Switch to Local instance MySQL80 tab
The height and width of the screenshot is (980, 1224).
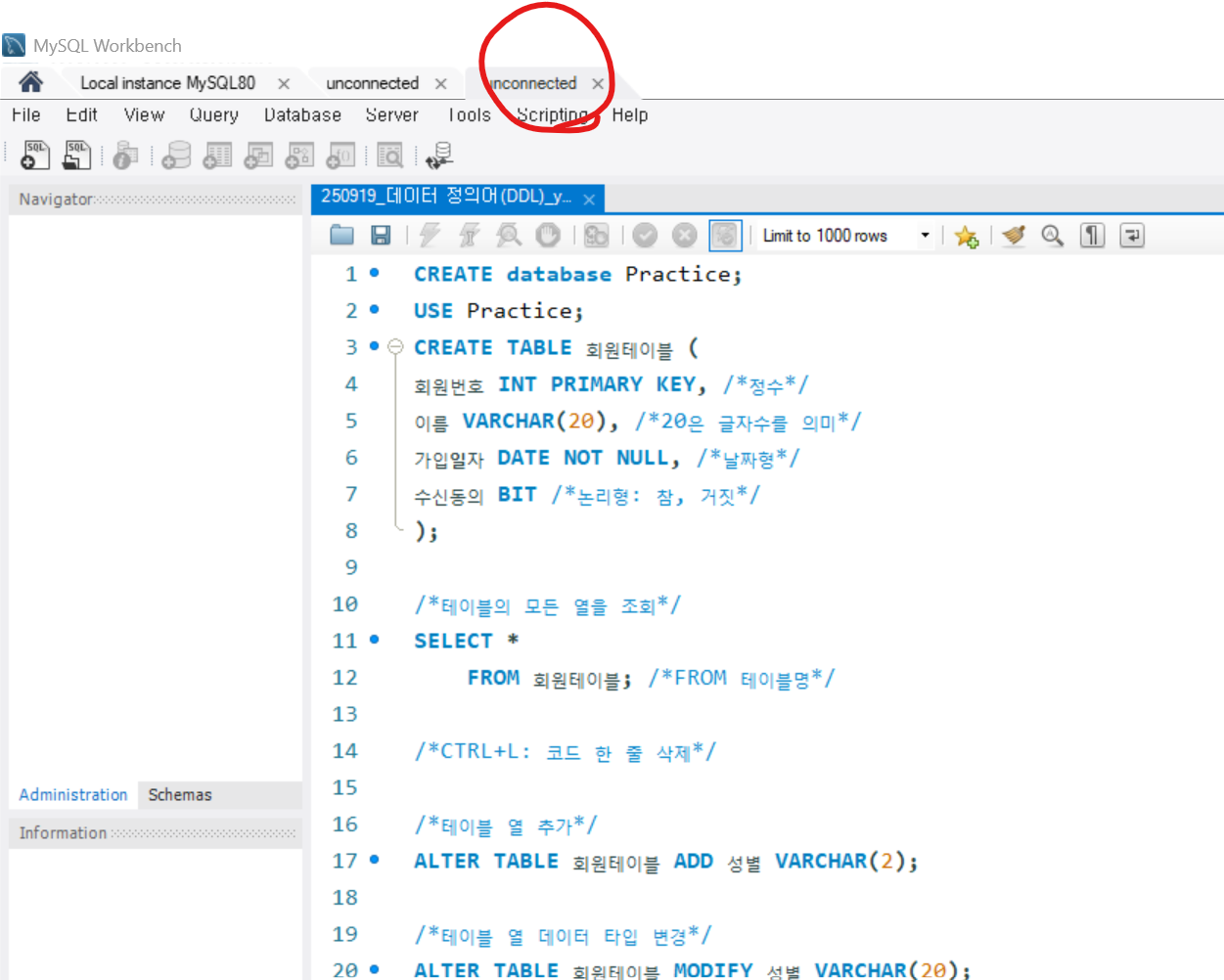(167, 83)
